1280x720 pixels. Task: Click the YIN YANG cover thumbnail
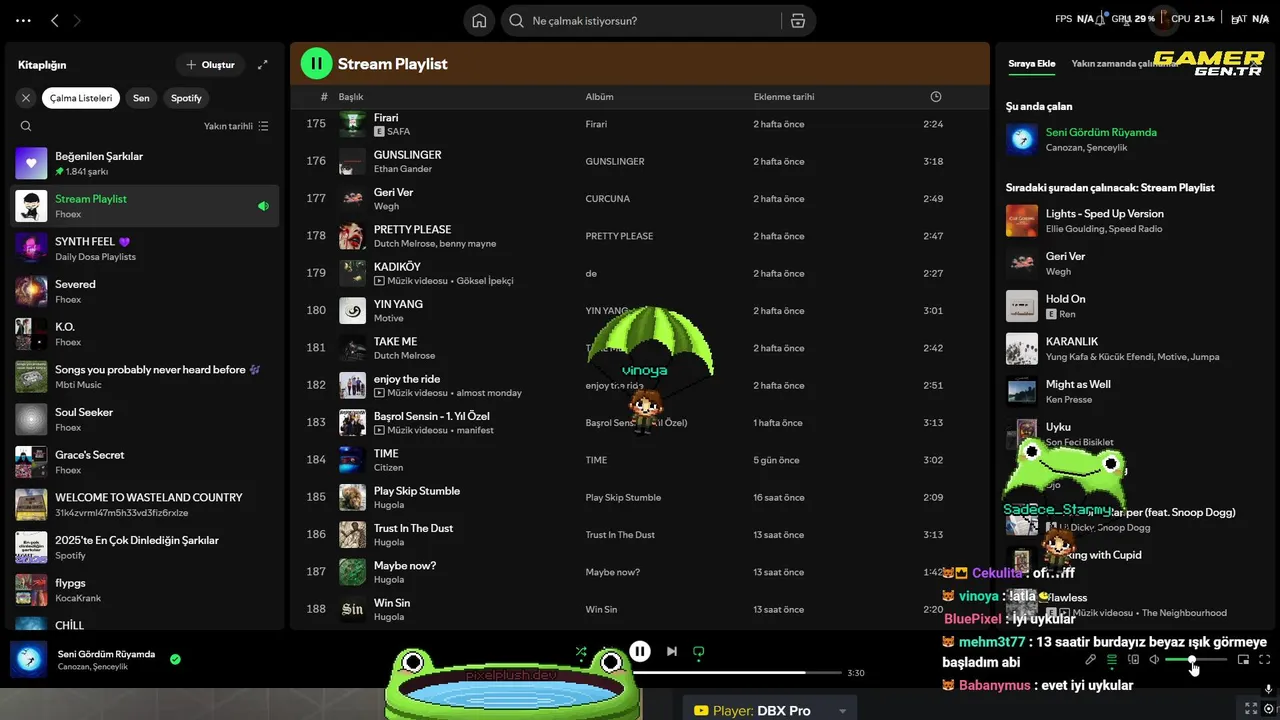click(352, 311)
